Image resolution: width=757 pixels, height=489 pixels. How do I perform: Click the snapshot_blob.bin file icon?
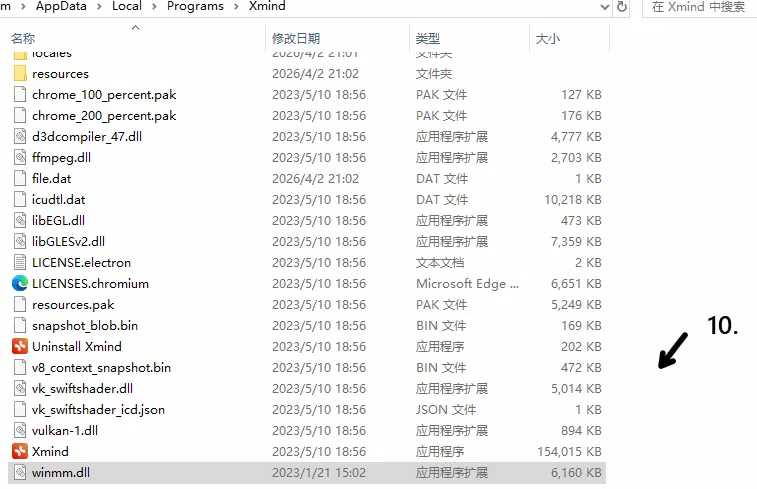20,326
